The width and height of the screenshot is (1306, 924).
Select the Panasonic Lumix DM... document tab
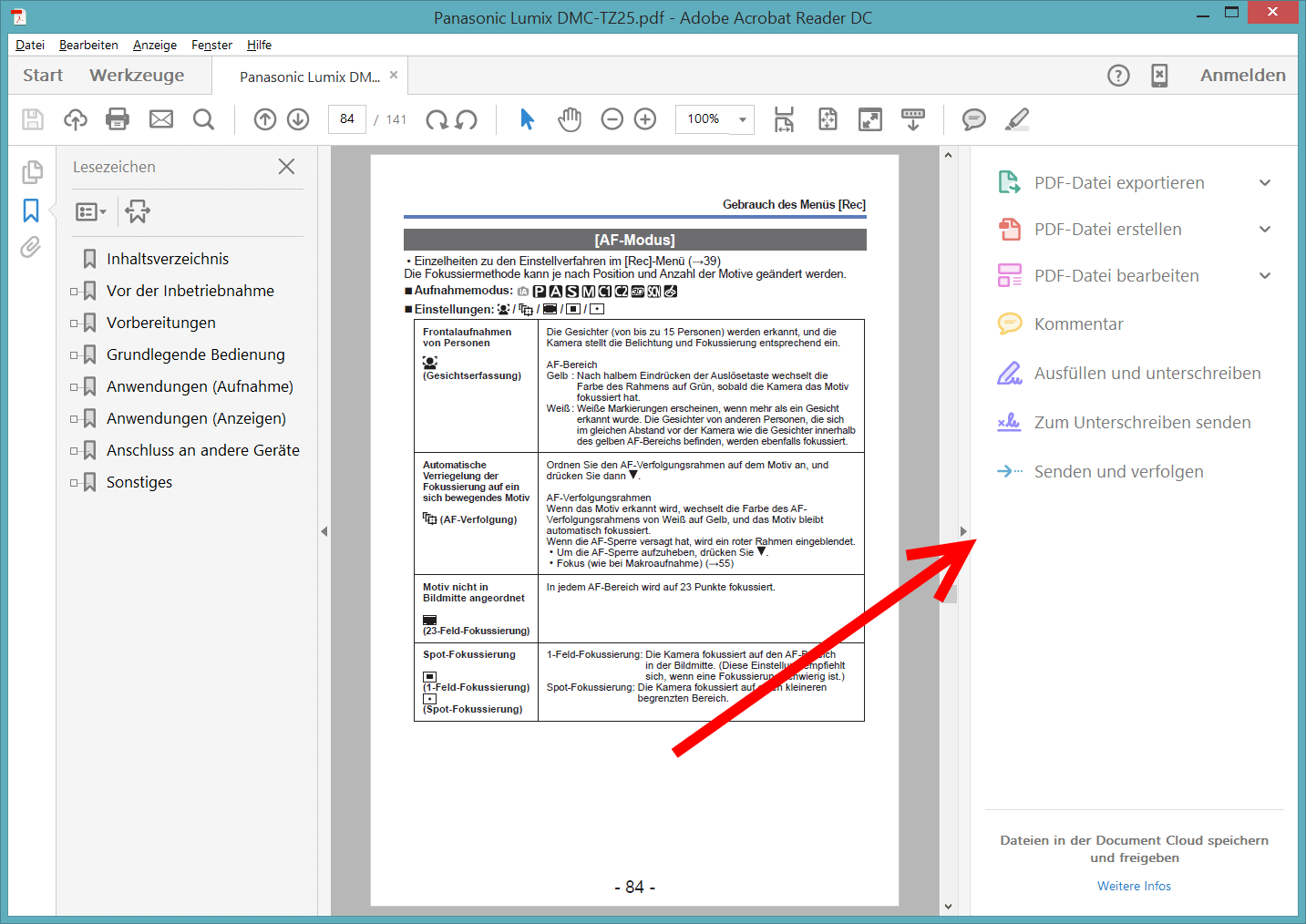click(x=310, y=77)
